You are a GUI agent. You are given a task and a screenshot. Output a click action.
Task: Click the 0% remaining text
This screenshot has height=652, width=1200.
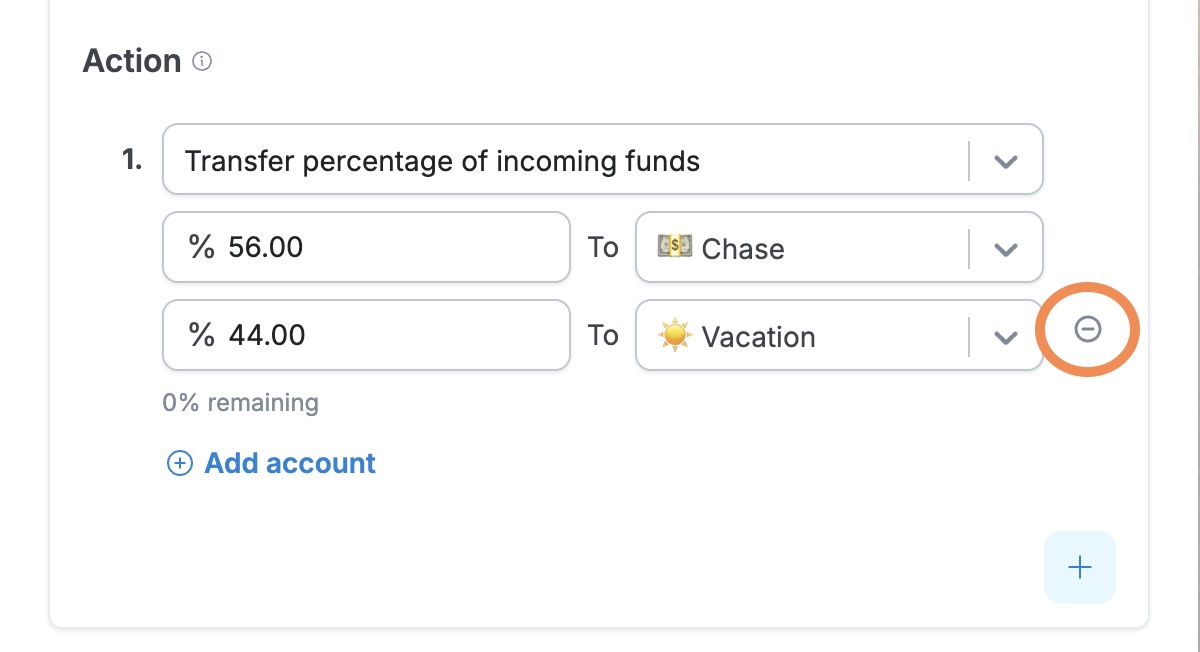click(x=240, y=403)
